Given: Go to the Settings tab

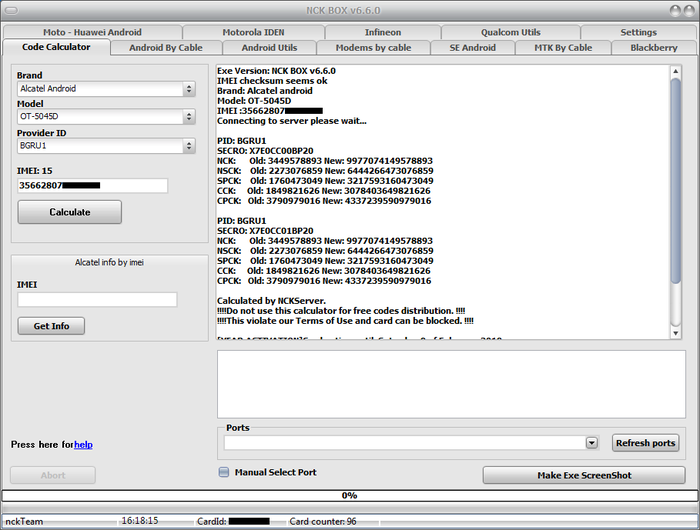Looking at the screenshot, I should coord(638,32).
